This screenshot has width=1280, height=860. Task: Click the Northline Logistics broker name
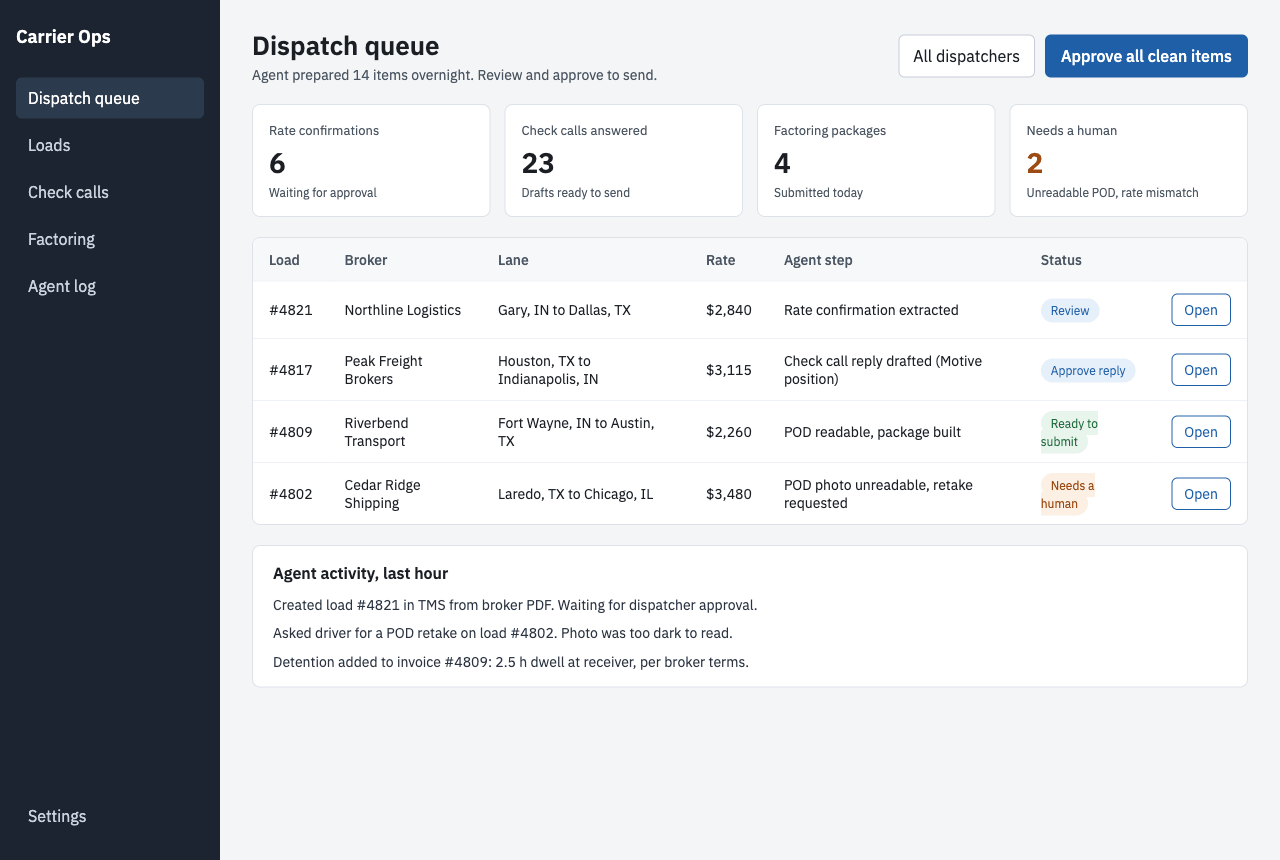[403, 310]
